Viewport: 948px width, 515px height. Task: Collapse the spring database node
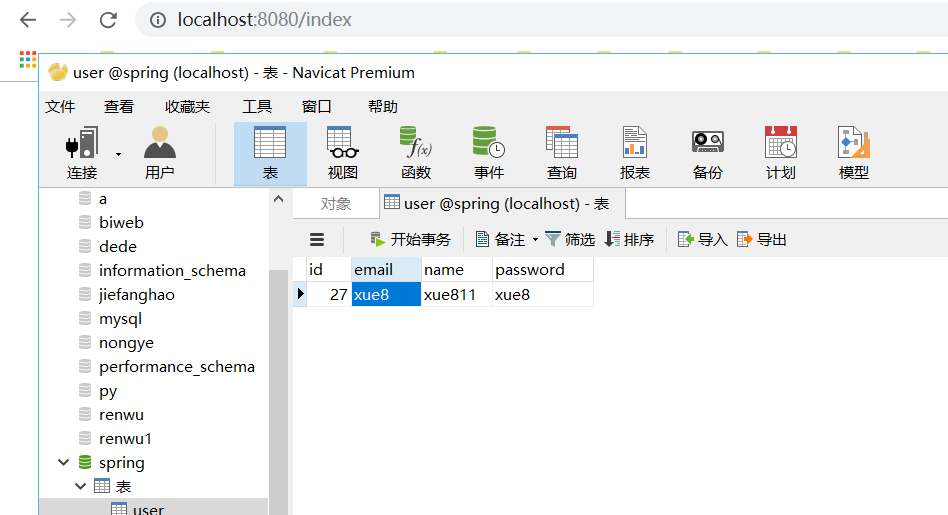tap(63, 462)
